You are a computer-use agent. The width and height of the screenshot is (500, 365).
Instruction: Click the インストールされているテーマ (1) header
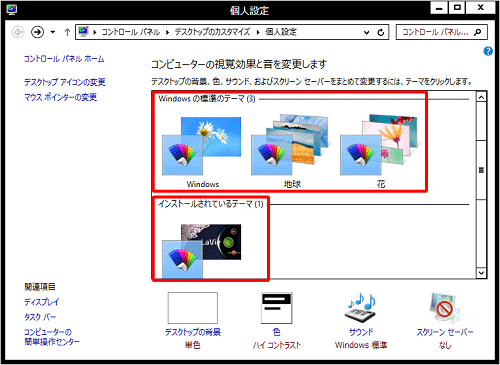click(211, 204)
